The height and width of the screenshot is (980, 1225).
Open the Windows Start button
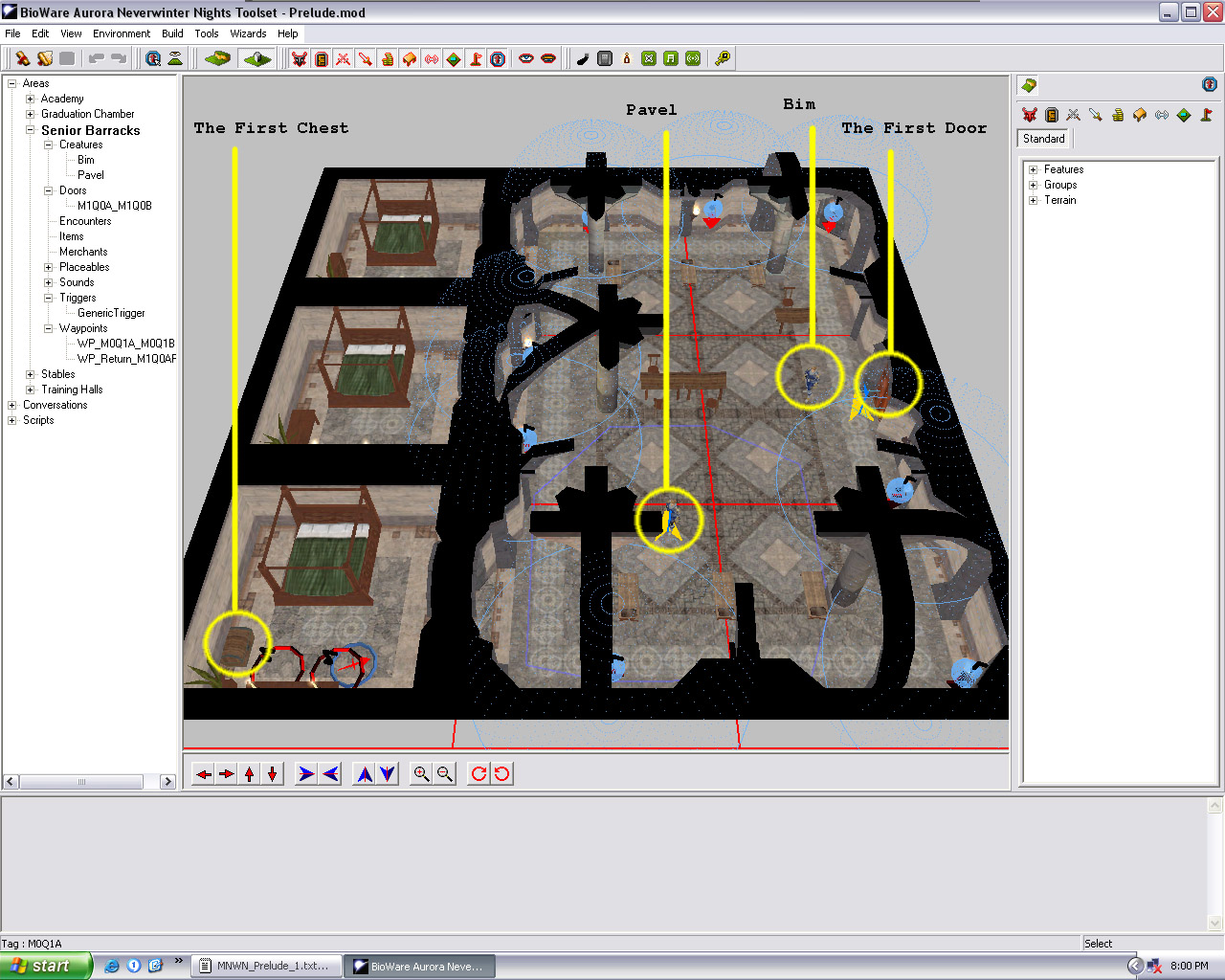pos(46,966)
